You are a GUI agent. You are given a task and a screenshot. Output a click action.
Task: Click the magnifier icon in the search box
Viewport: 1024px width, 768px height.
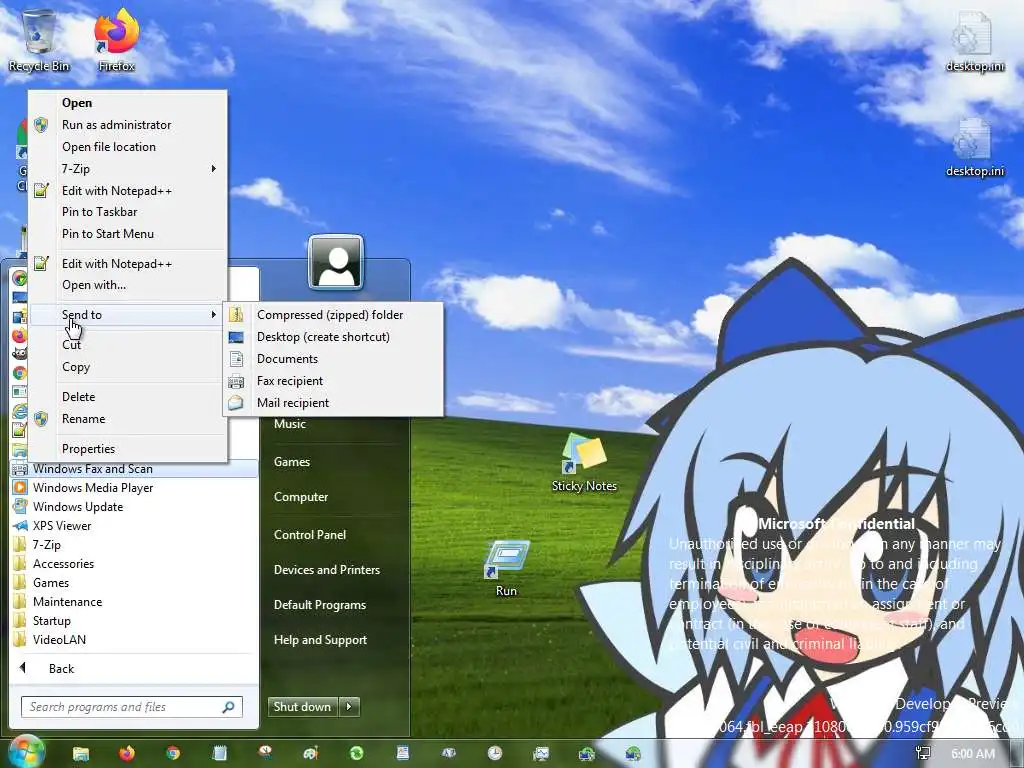coord(229,707)
